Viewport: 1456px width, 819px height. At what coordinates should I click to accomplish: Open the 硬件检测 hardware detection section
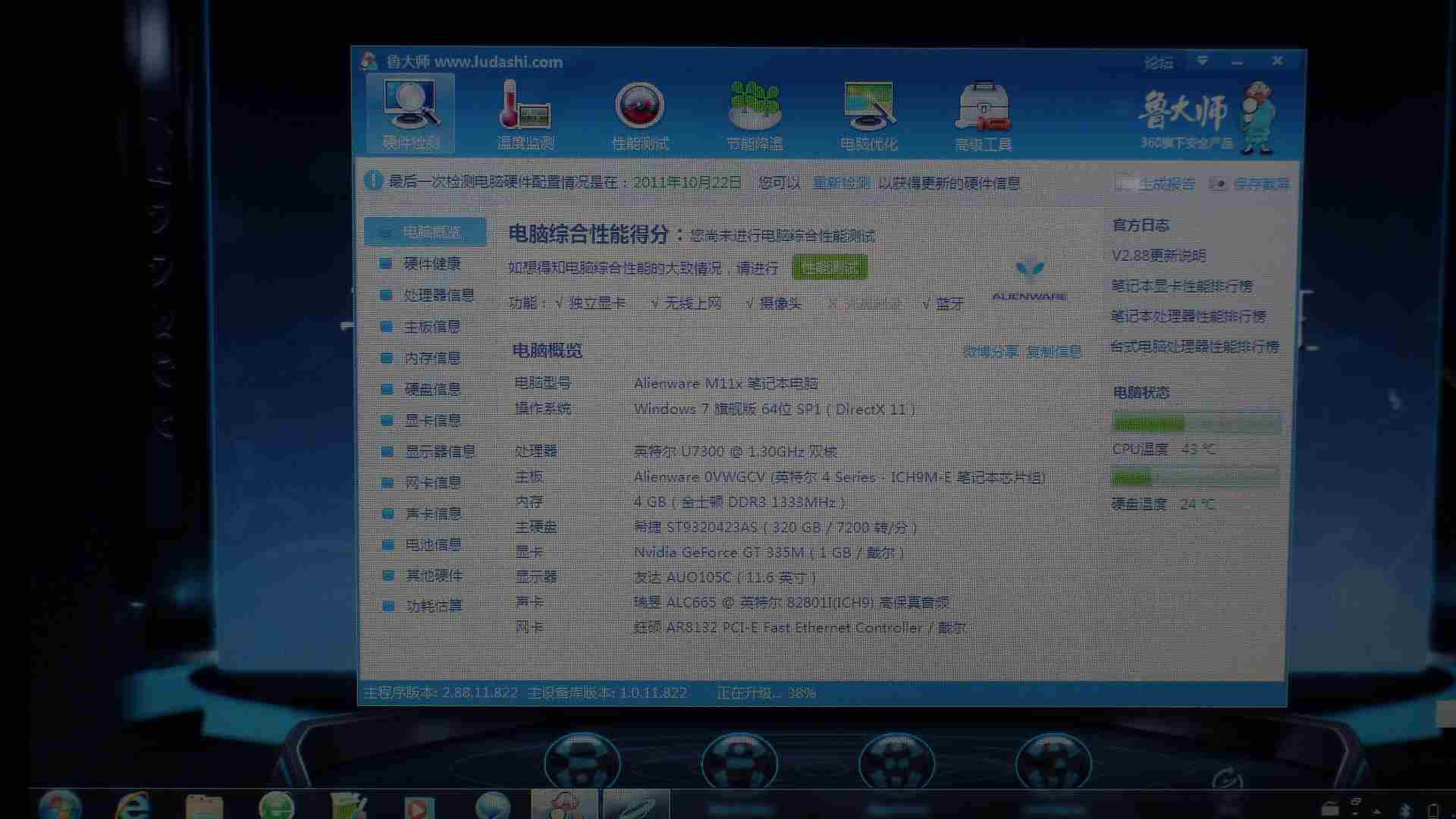410,114
